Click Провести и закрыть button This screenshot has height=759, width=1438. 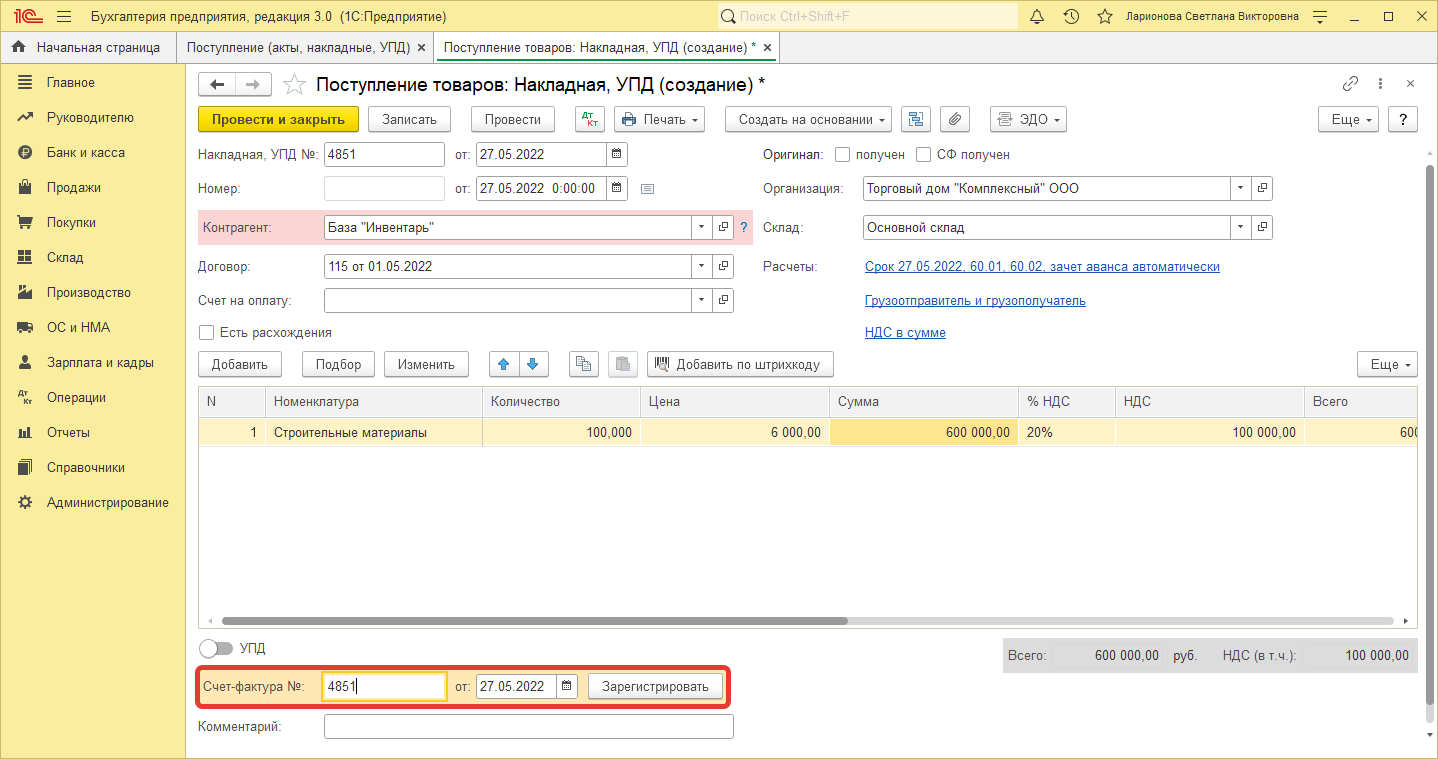click(278, 119)
